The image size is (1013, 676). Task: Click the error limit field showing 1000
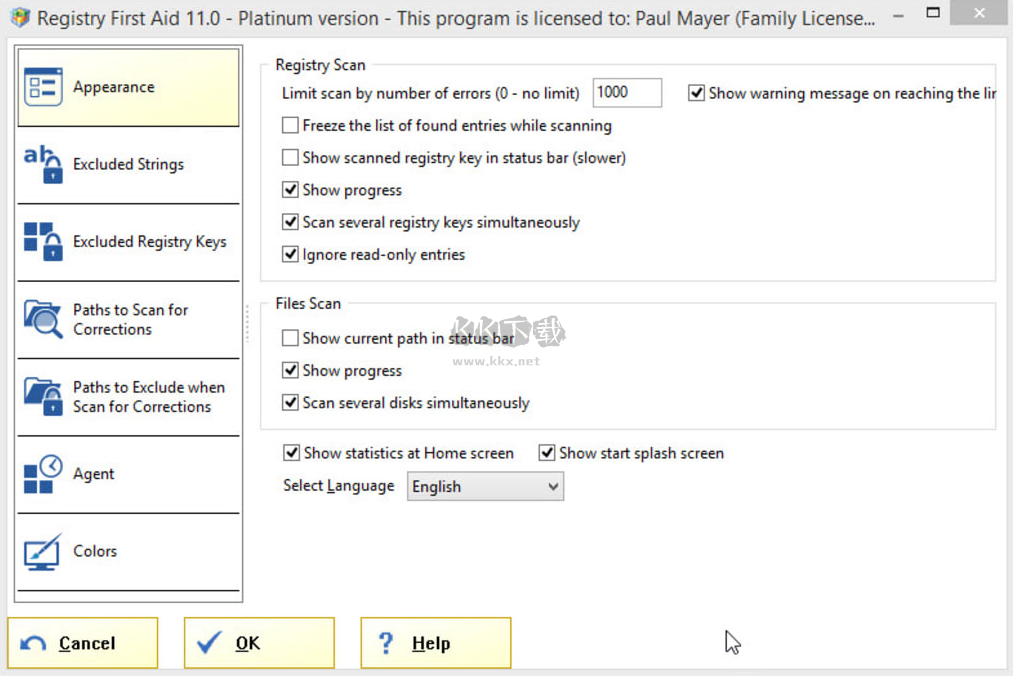click(627, 92)
